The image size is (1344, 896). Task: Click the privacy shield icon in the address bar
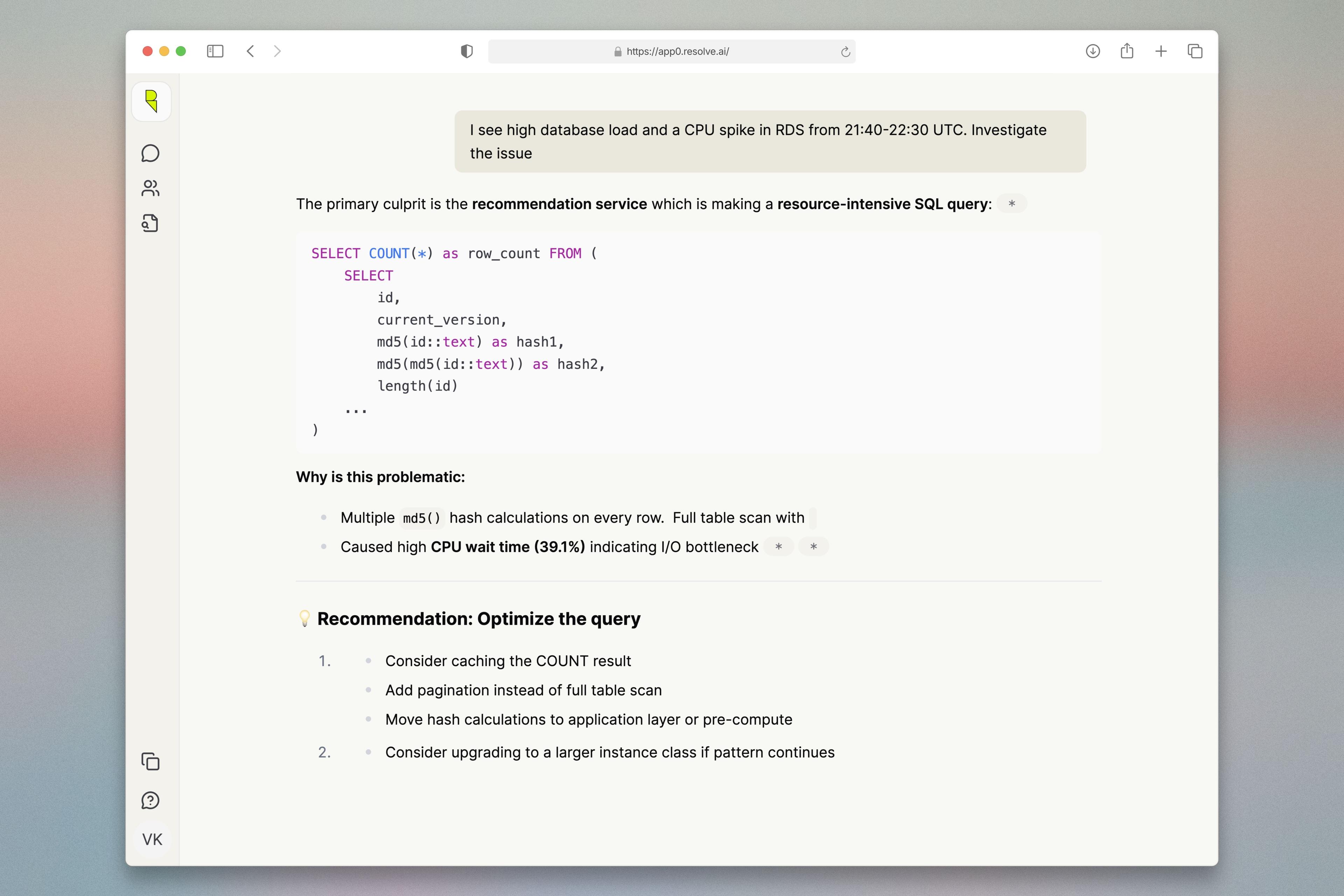(x=466, y=51)
